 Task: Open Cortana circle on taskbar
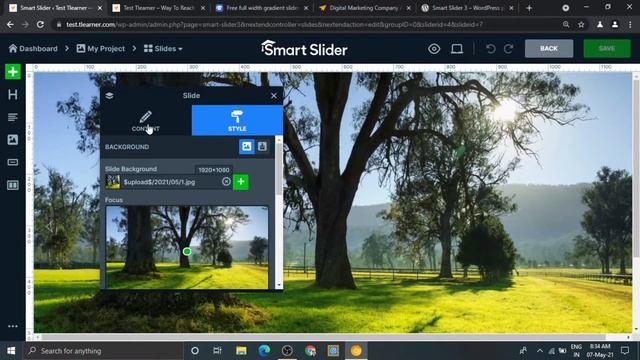pyautogui.click(x=195, y=351)
